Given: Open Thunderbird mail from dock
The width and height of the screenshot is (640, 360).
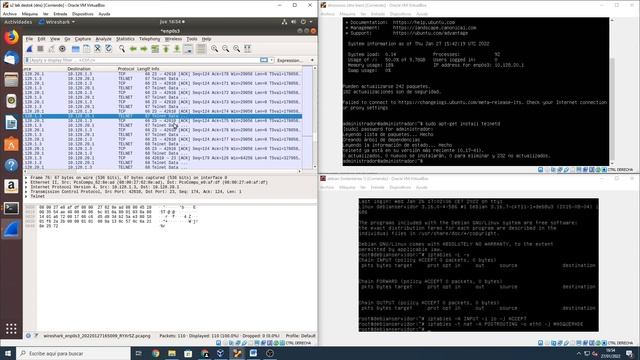Looking at the screenshot, I should (11, 58).
